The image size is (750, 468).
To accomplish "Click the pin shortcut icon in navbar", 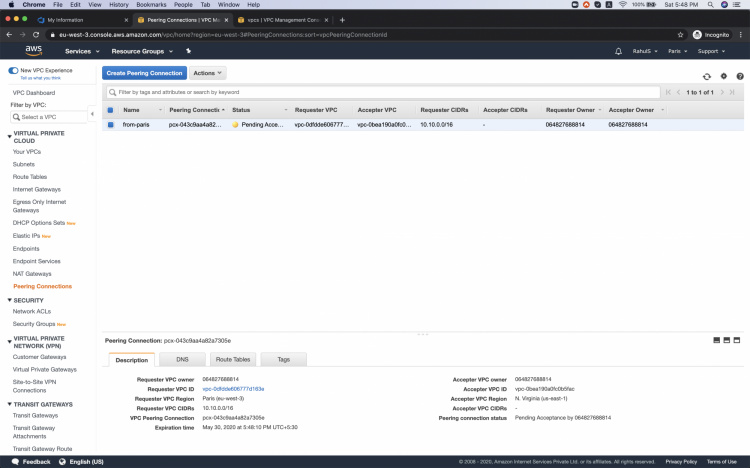I will coord(188,51).
